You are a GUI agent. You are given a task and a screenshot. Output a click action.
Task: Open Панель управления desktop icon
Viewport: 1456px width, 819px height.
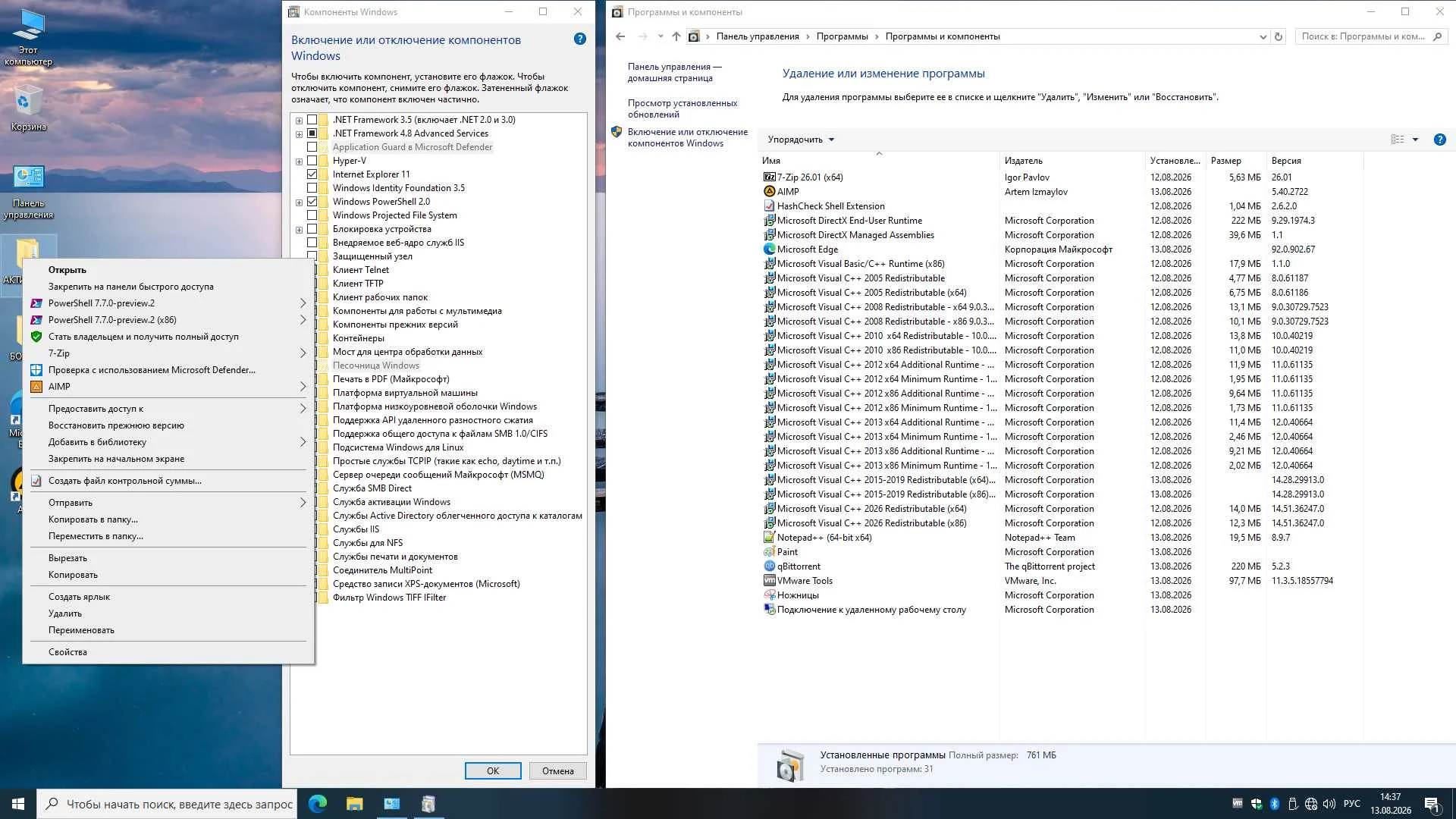[28, 192]
